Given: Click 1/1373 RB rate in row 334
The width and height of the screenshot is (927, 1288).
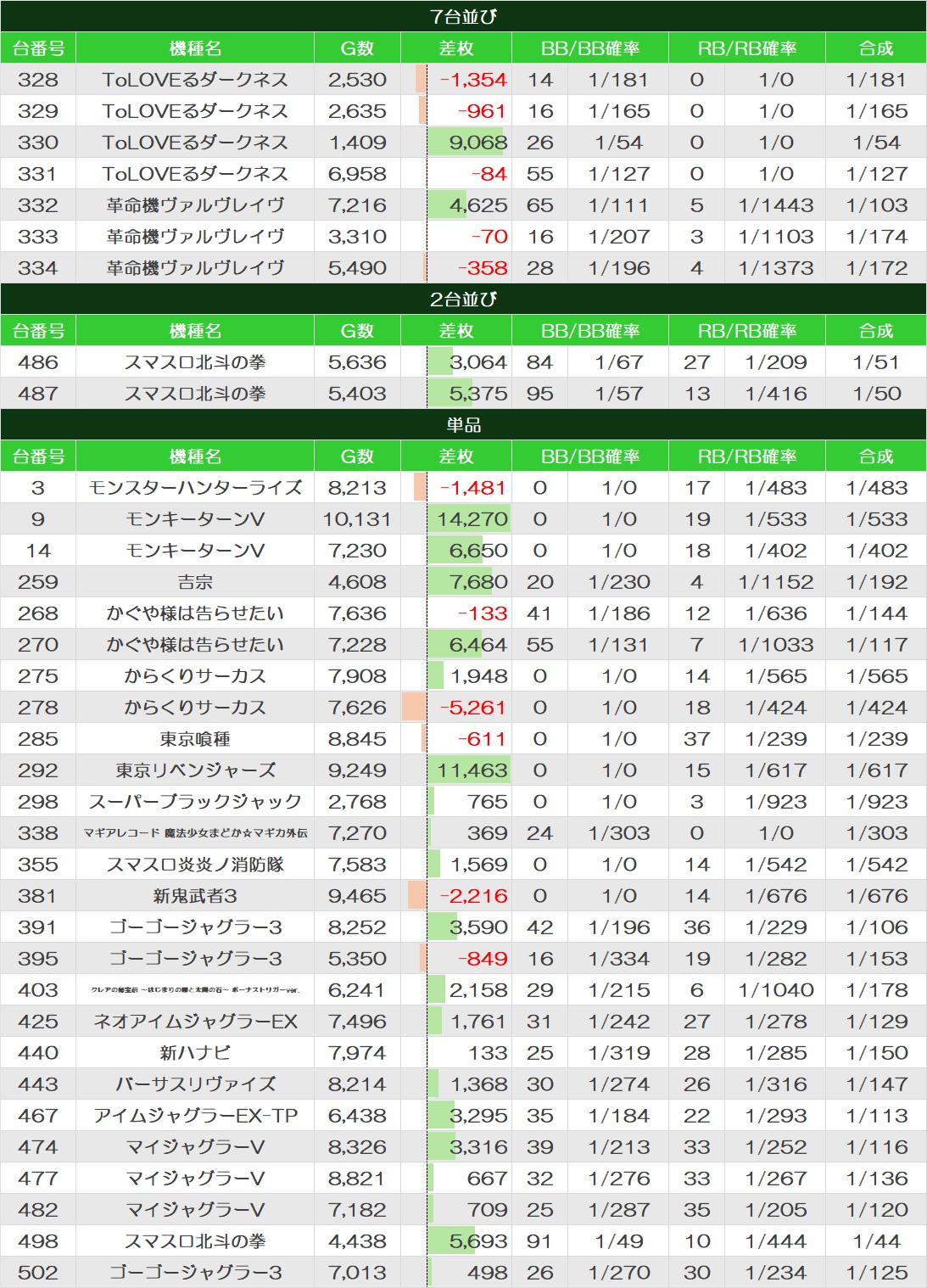Looking at the screenshot, I should coord(775,268).
